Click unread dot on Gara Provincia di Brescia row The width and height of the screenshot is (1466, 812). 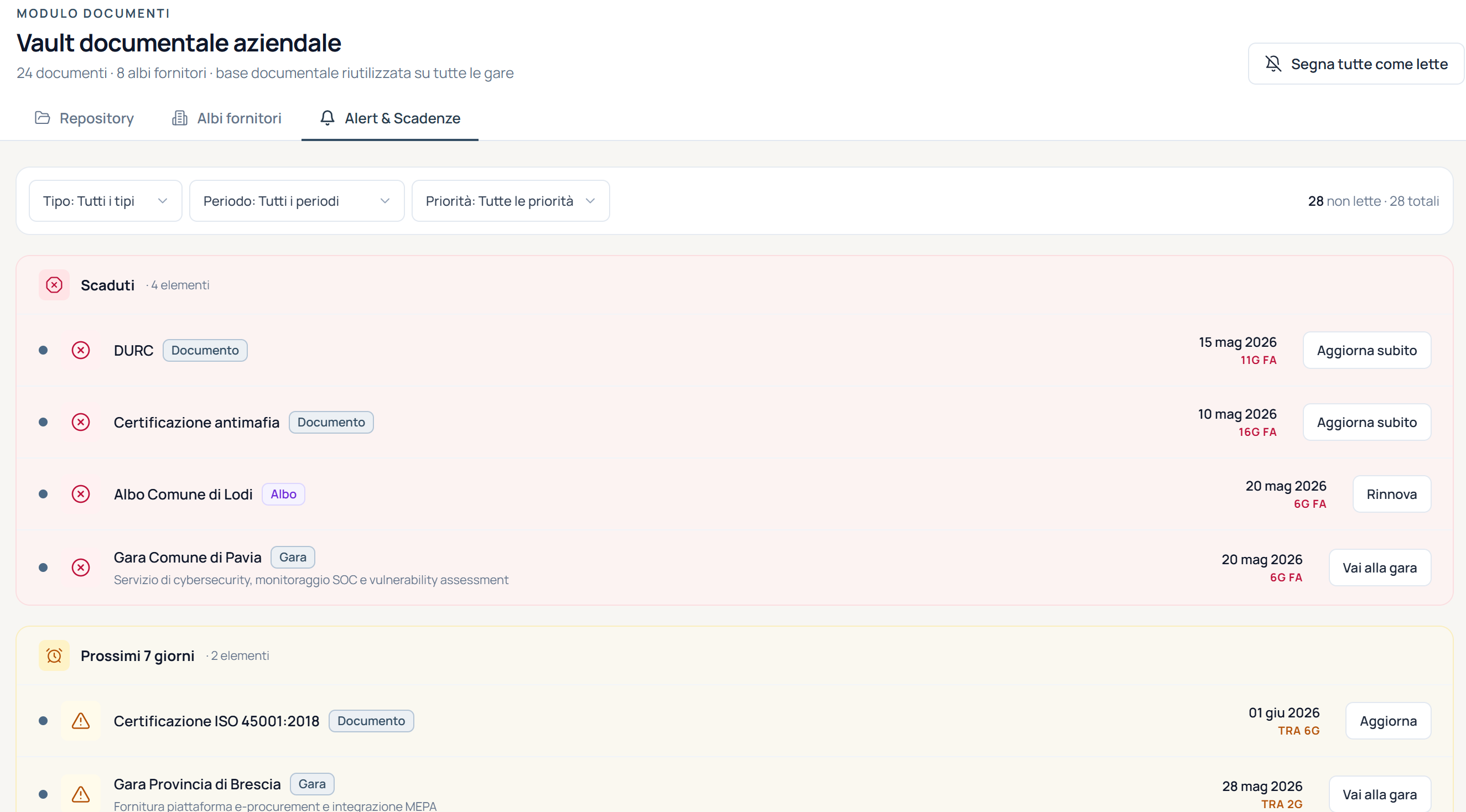point(43,794)
